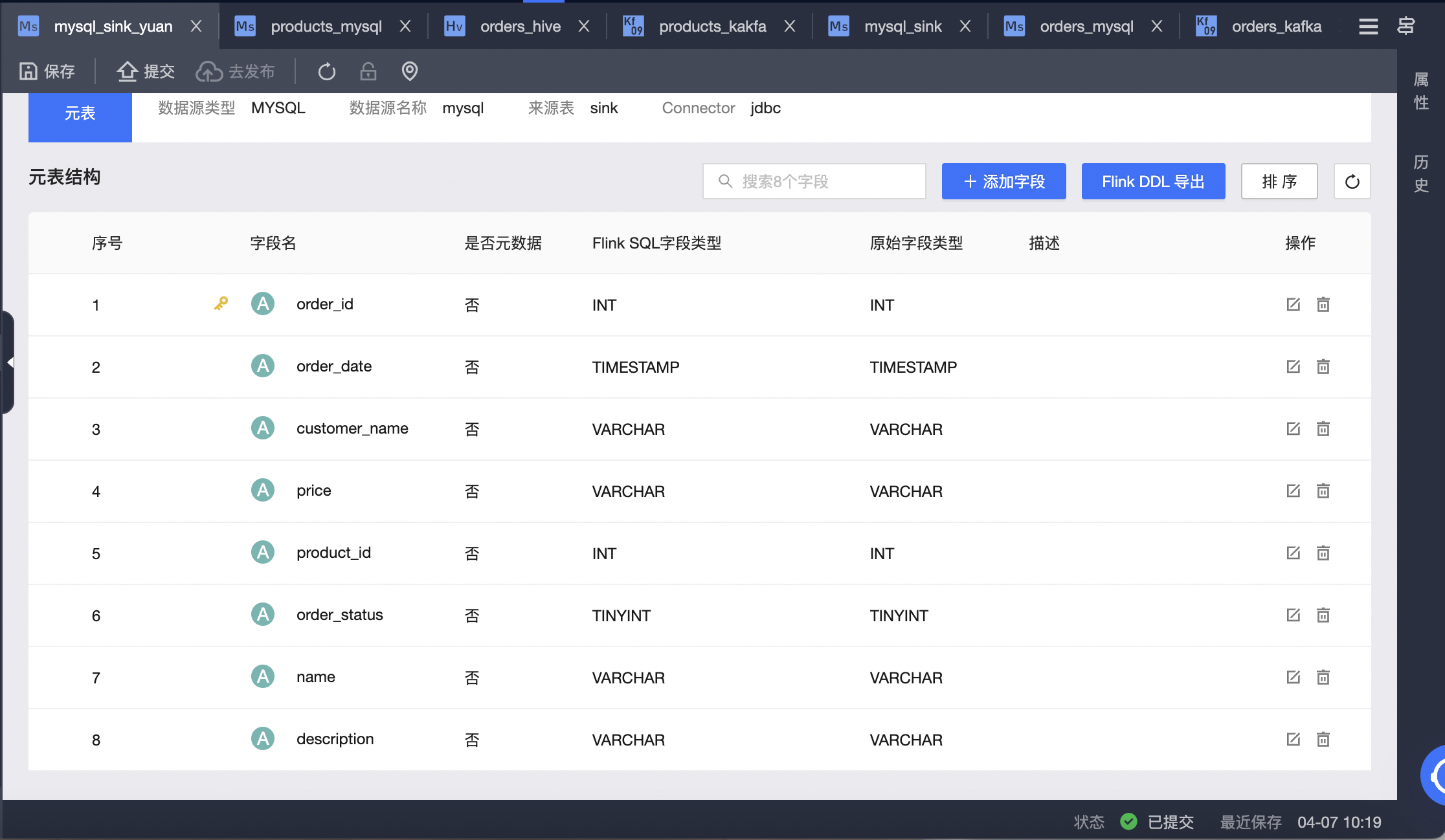Image resolution: width=1445 pixels, height=840 pixels.
Task: Edit the order_status field
Action: [1293, 615]
